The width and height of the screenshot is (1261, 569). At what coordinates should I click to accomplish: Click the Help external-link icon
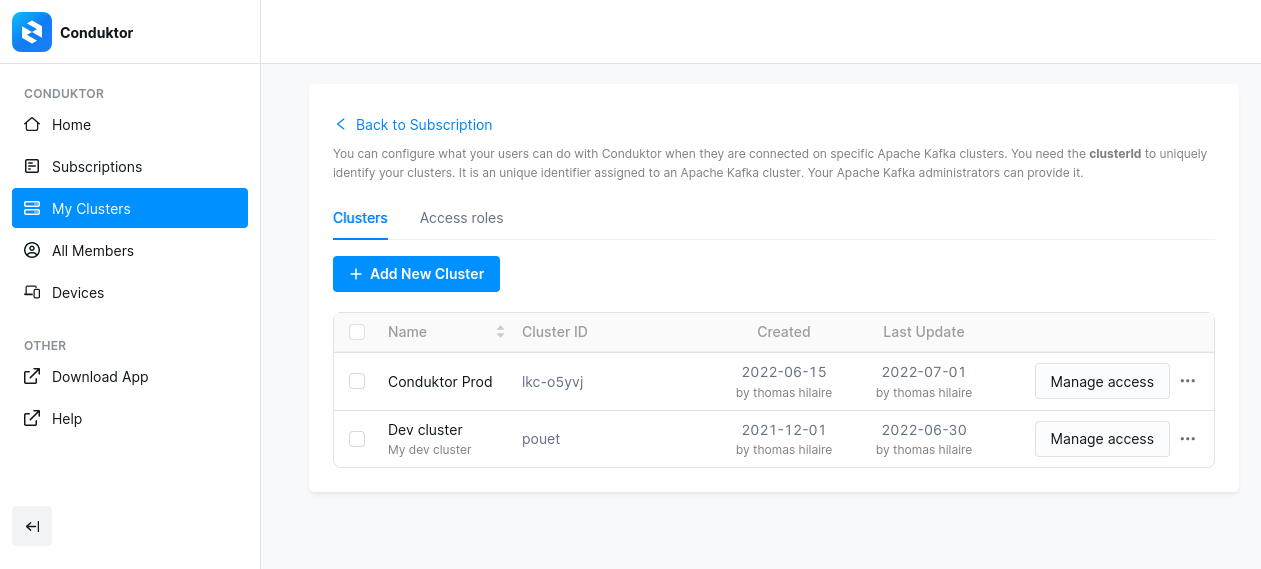pos(32,419)
